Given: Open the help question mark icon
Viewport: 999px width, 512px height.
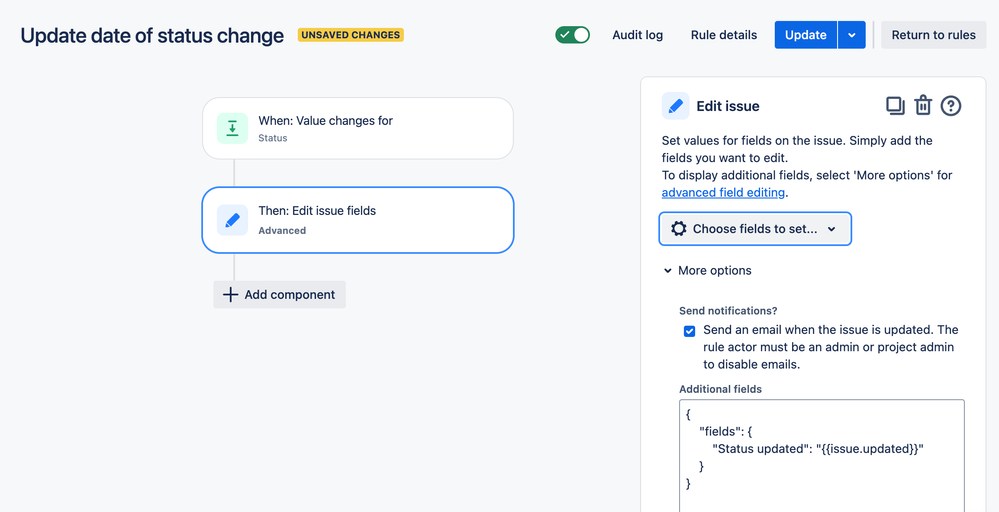Looking at the screenshot, I should (951, 105).
